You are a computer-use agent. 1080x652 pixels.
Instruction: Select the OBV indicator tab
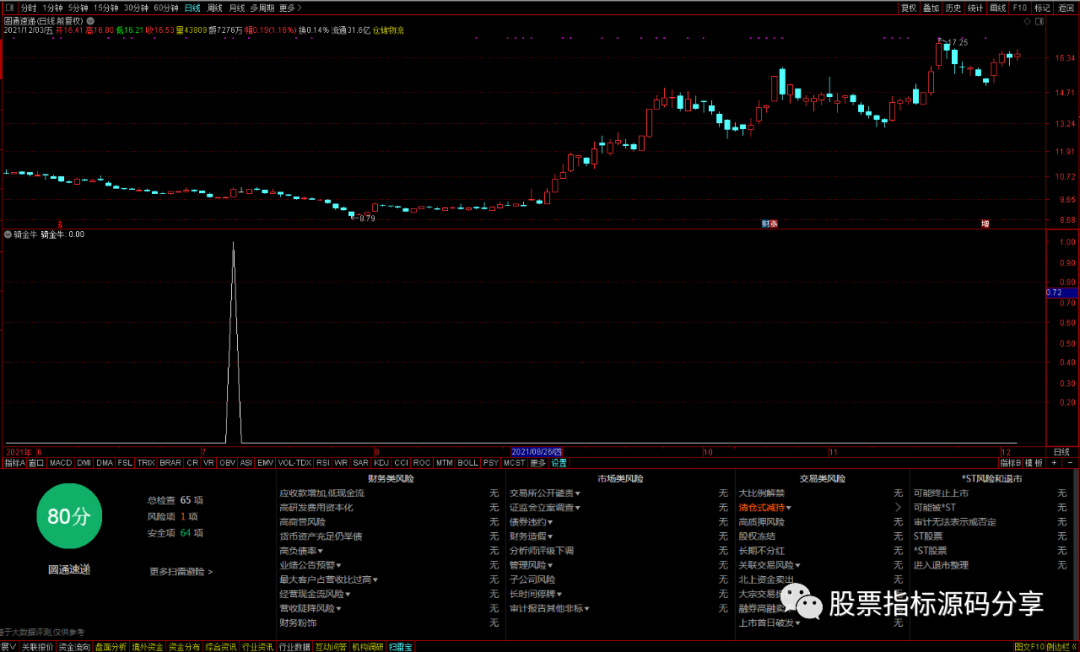tap(227, 463)
